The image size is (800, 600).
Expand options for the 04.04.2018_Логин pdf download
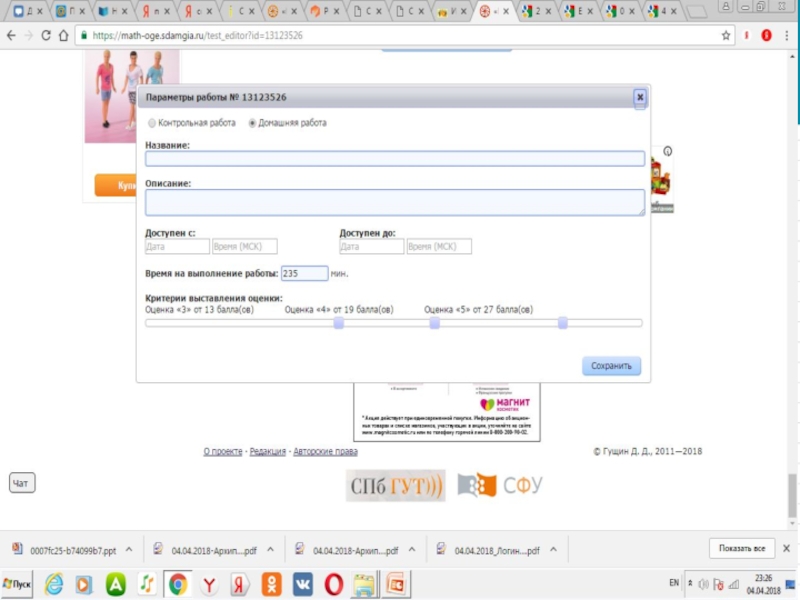553,550
